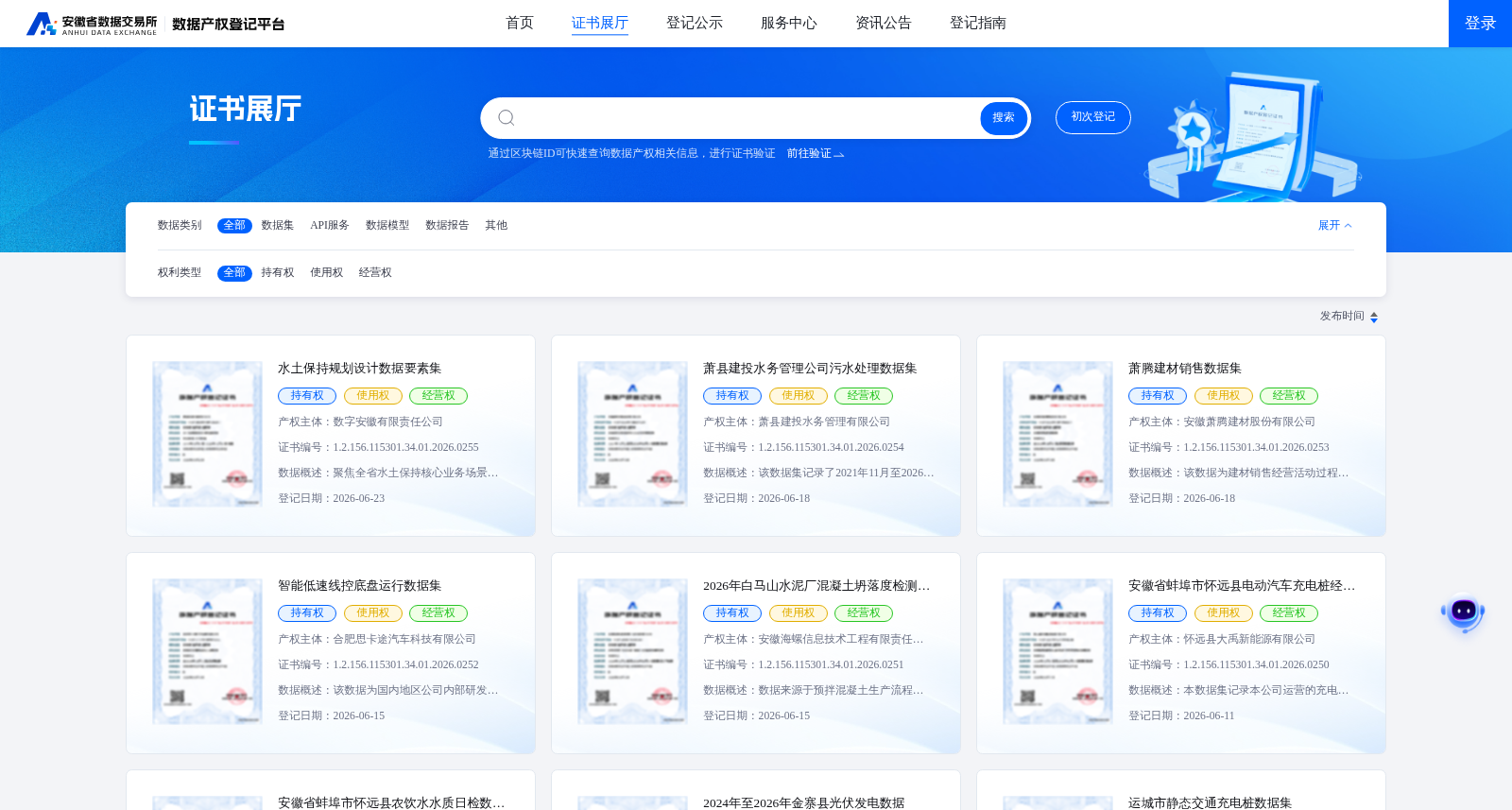This screenshot has width=1512, height=810.
Task: Filter by 其他 category
Action: (x=496, y=225)
